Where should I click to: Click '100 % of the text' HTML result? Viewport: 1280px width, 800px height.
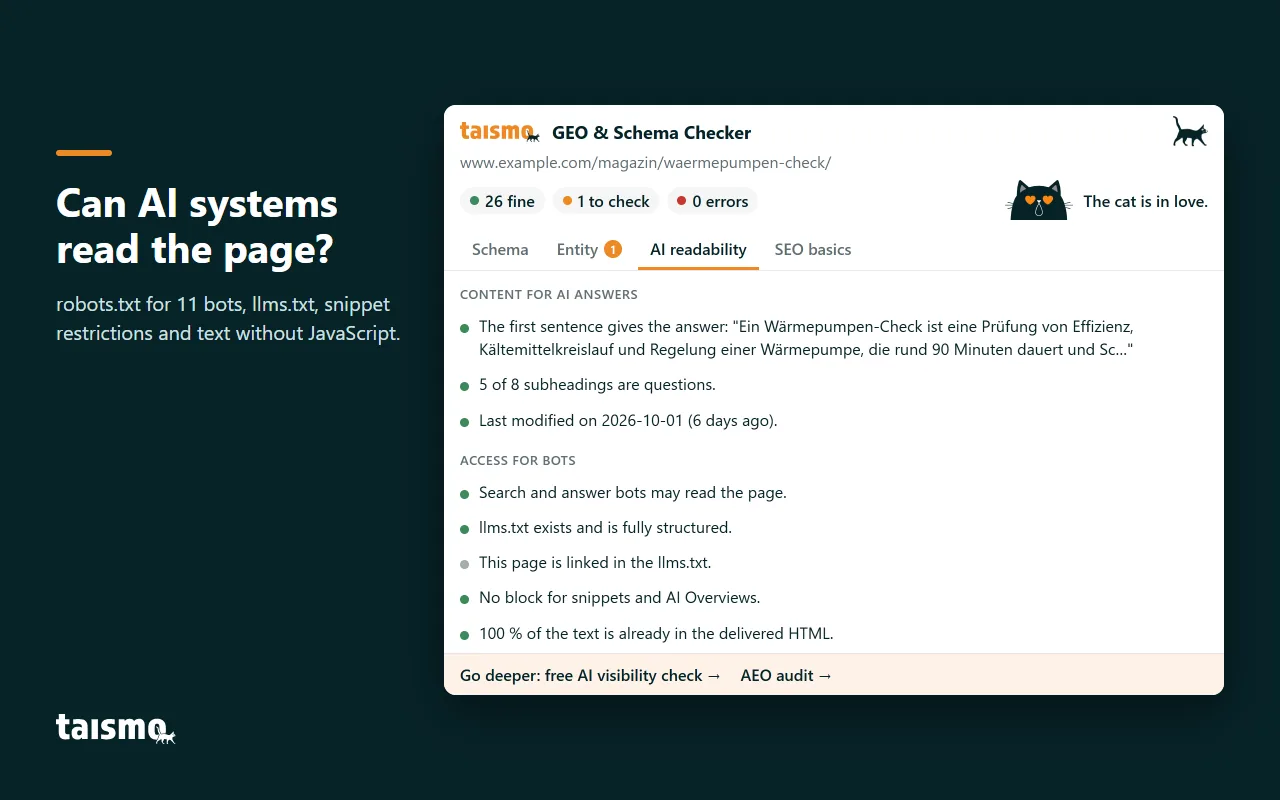656,633
